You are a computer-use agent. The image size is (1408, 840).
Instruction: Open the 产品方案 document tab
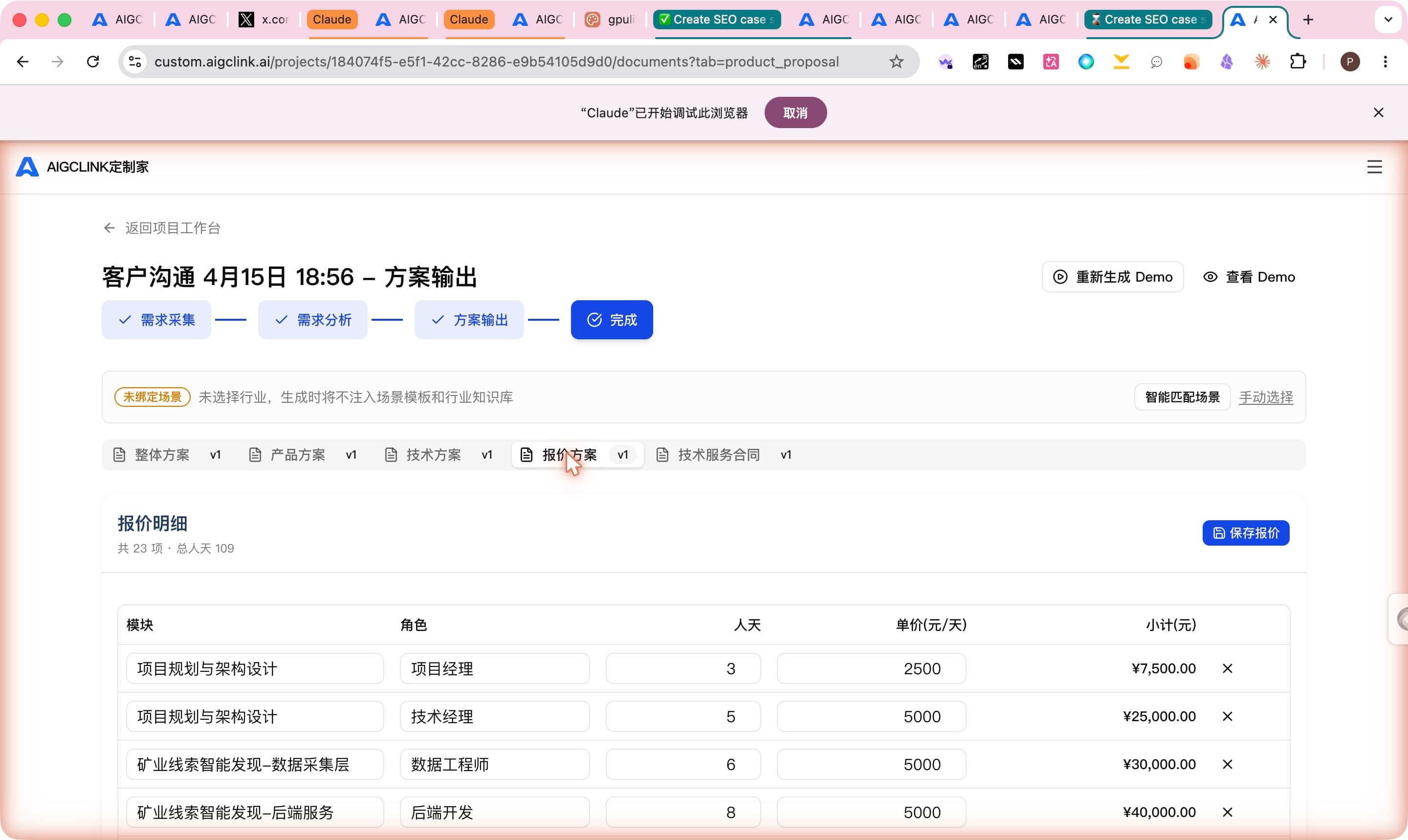pos(303,455)
